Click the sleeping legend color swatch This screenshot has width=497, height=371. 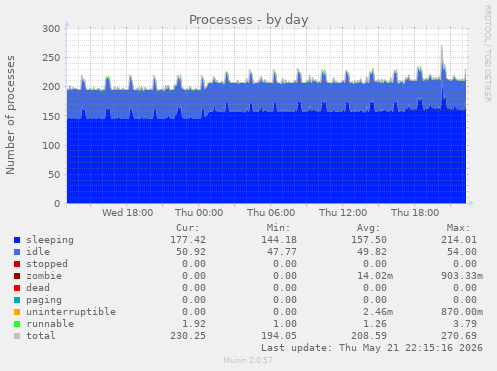pyautogui.click(x=17, y=240)
